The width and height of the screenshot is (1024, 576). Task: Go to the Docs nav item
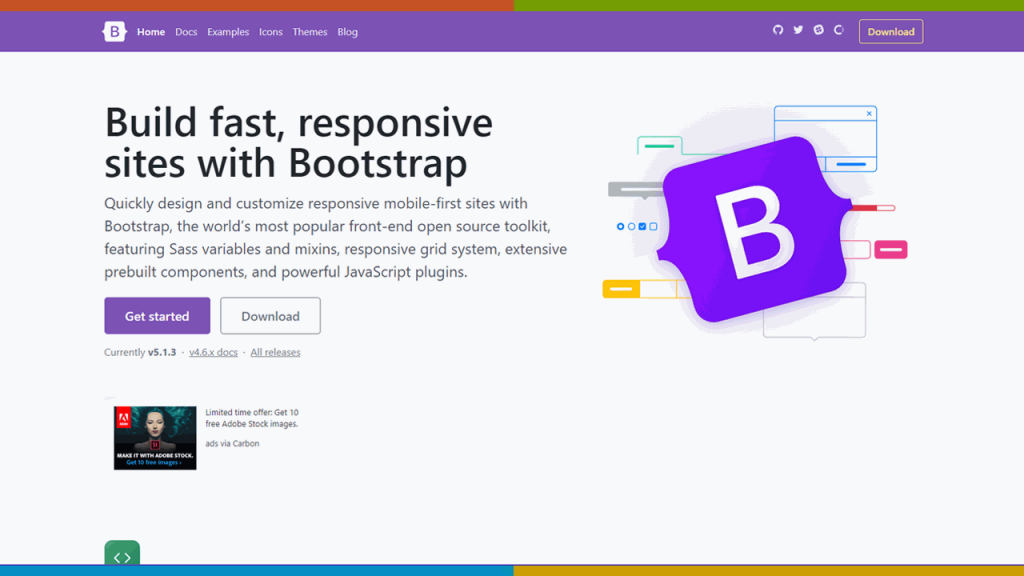pyautogui.click(x=186, y=32)
